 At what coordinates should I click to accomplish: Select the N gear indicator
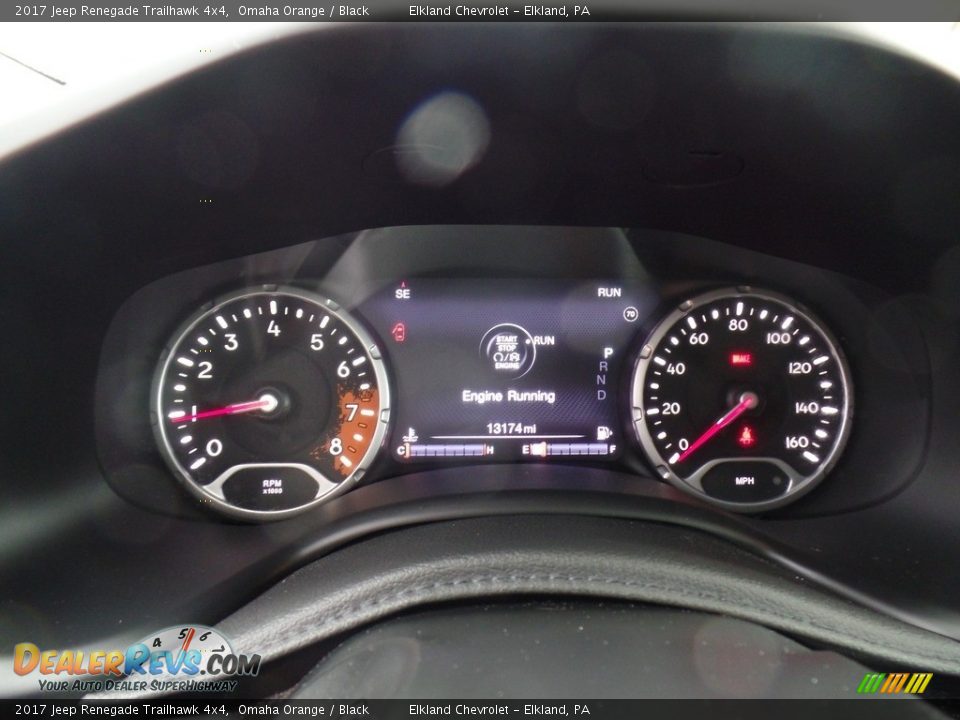pyautogui.click(x=601, y=380)
